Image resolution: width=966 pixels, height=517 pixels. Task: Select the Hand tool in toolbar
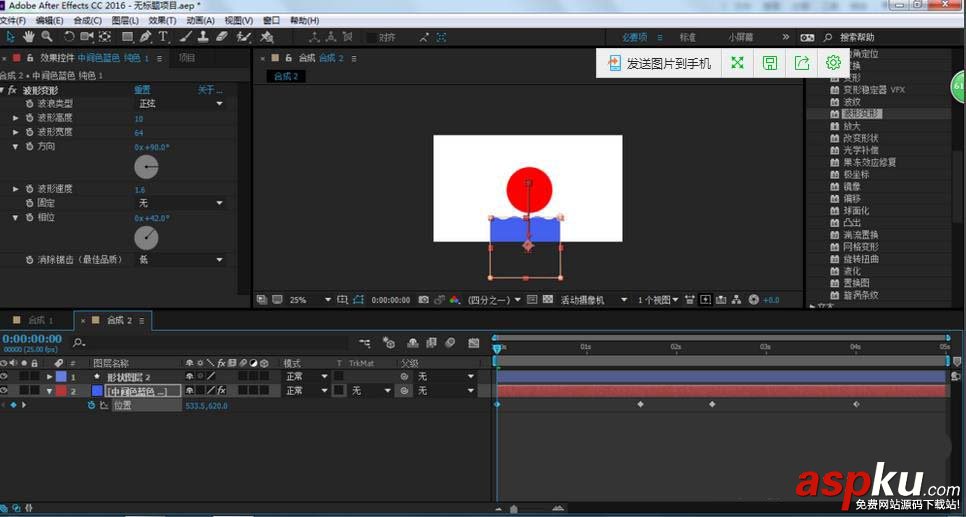click(x=29, y=37)
